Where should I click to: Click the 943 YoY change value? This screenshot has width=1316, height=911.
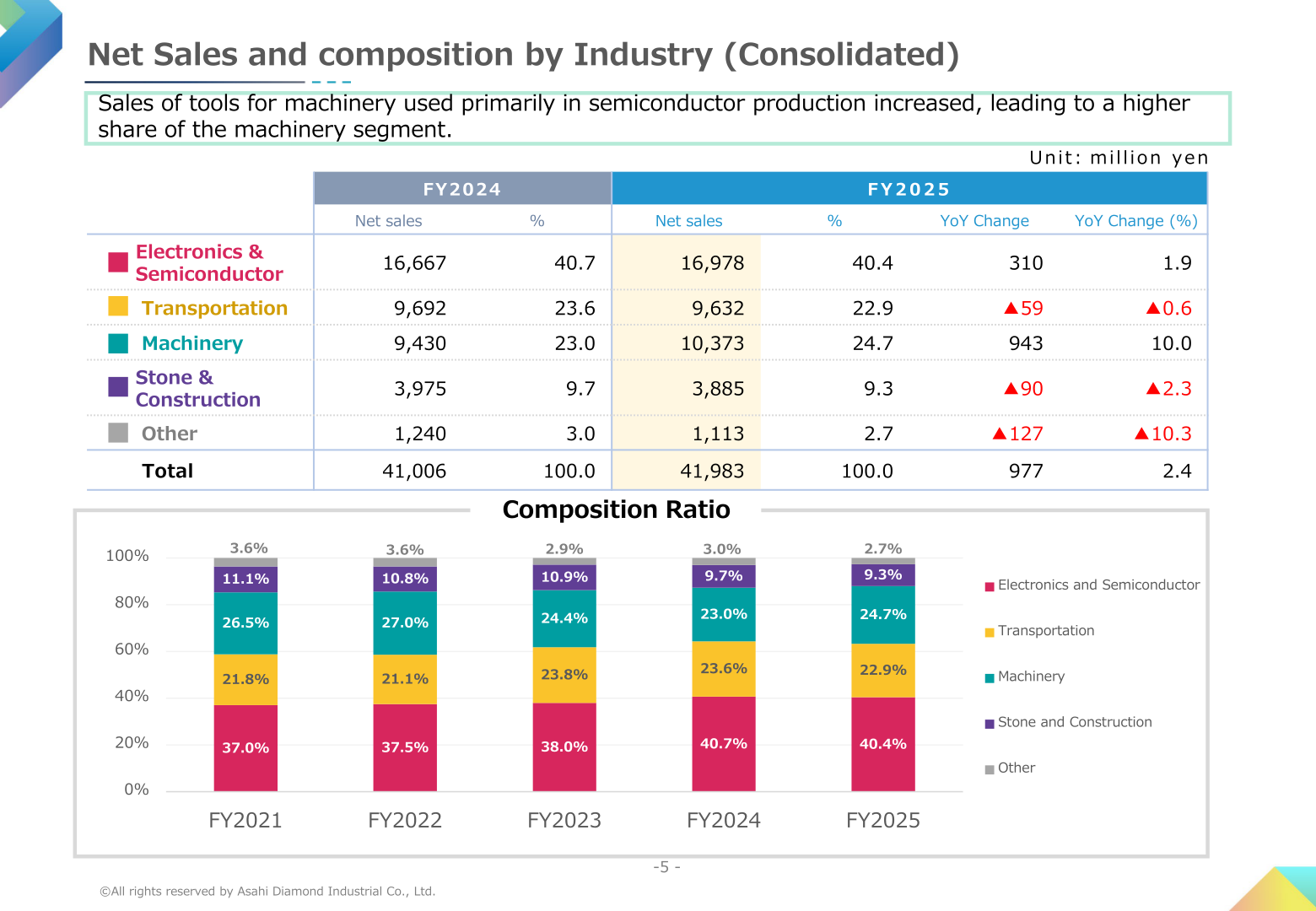coord(1026,343)
